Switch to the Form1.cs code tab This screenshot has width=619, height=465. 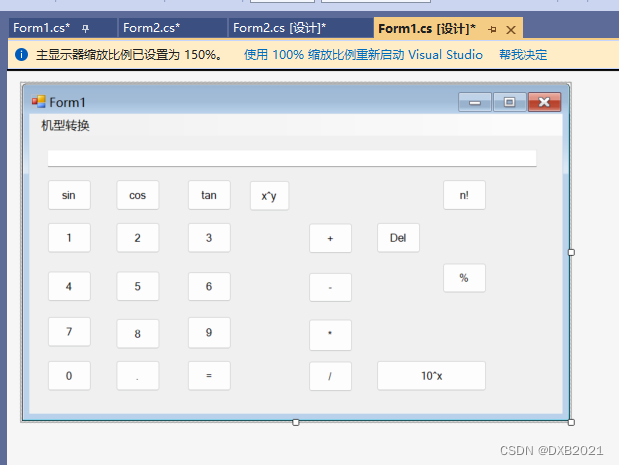tap(41, 28)
